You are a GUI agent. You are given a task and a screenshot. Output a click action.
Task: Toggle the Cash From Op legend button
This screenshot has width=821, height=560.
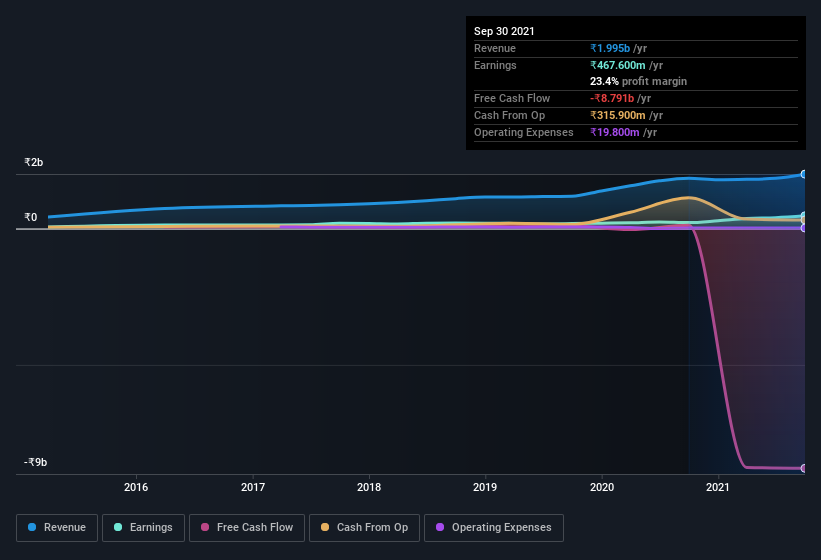click(x=364, y=528)
